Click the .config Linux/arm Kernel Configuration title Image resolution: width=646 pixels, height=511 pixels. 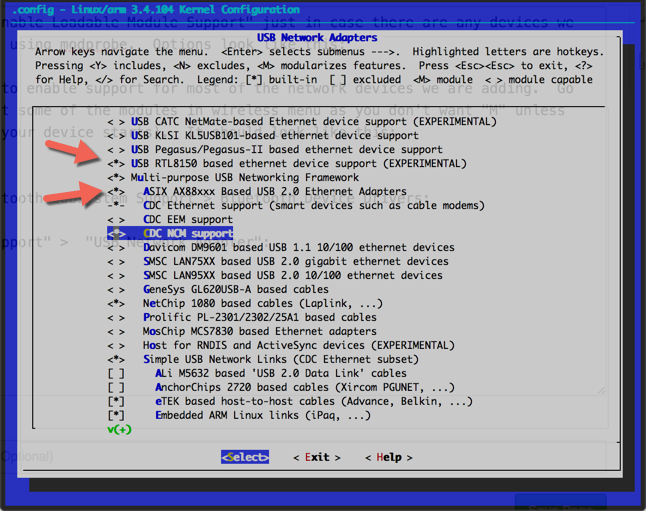(156, 9)
